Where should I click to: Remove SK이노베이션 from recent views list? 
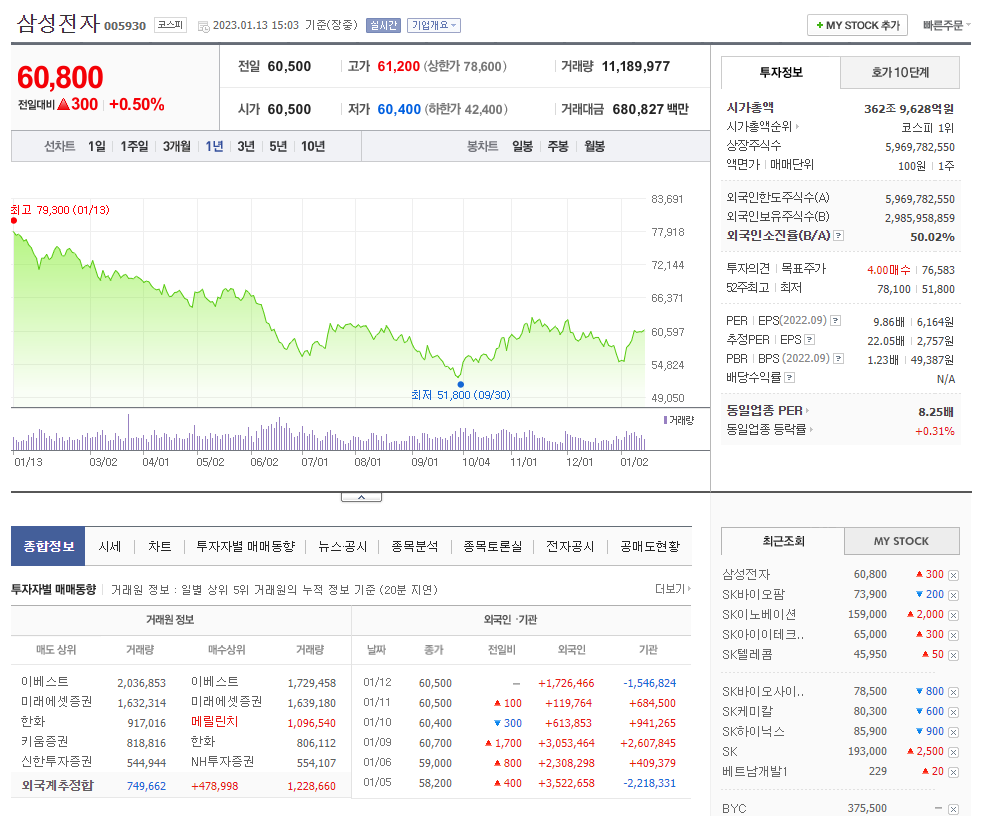[x=953, y=615]
